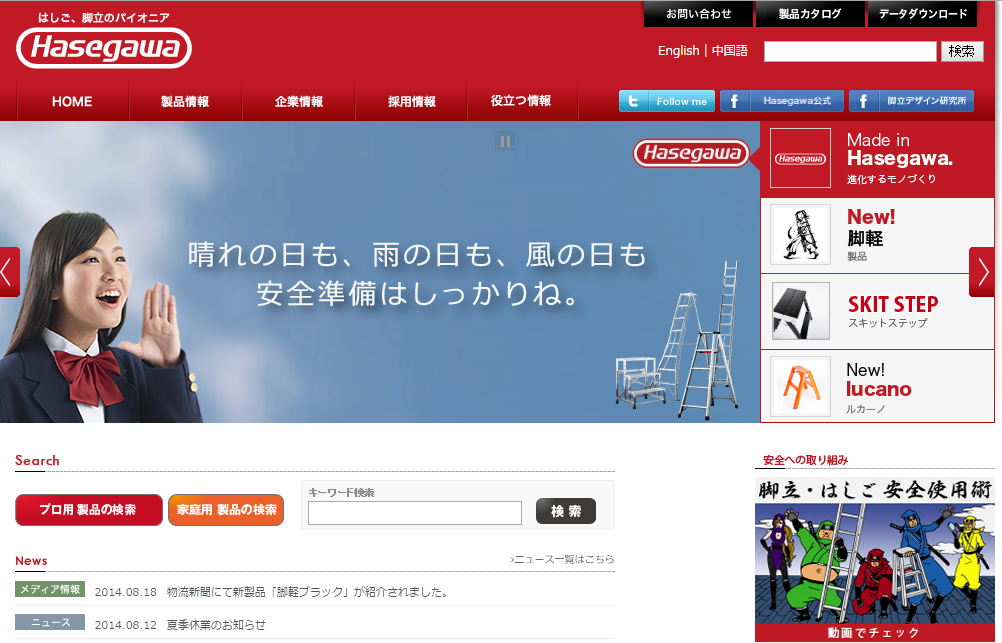Pause the hero slideshow
Image resolution: width=1002 pixels, height=643 pixels.
pos(505,141)
